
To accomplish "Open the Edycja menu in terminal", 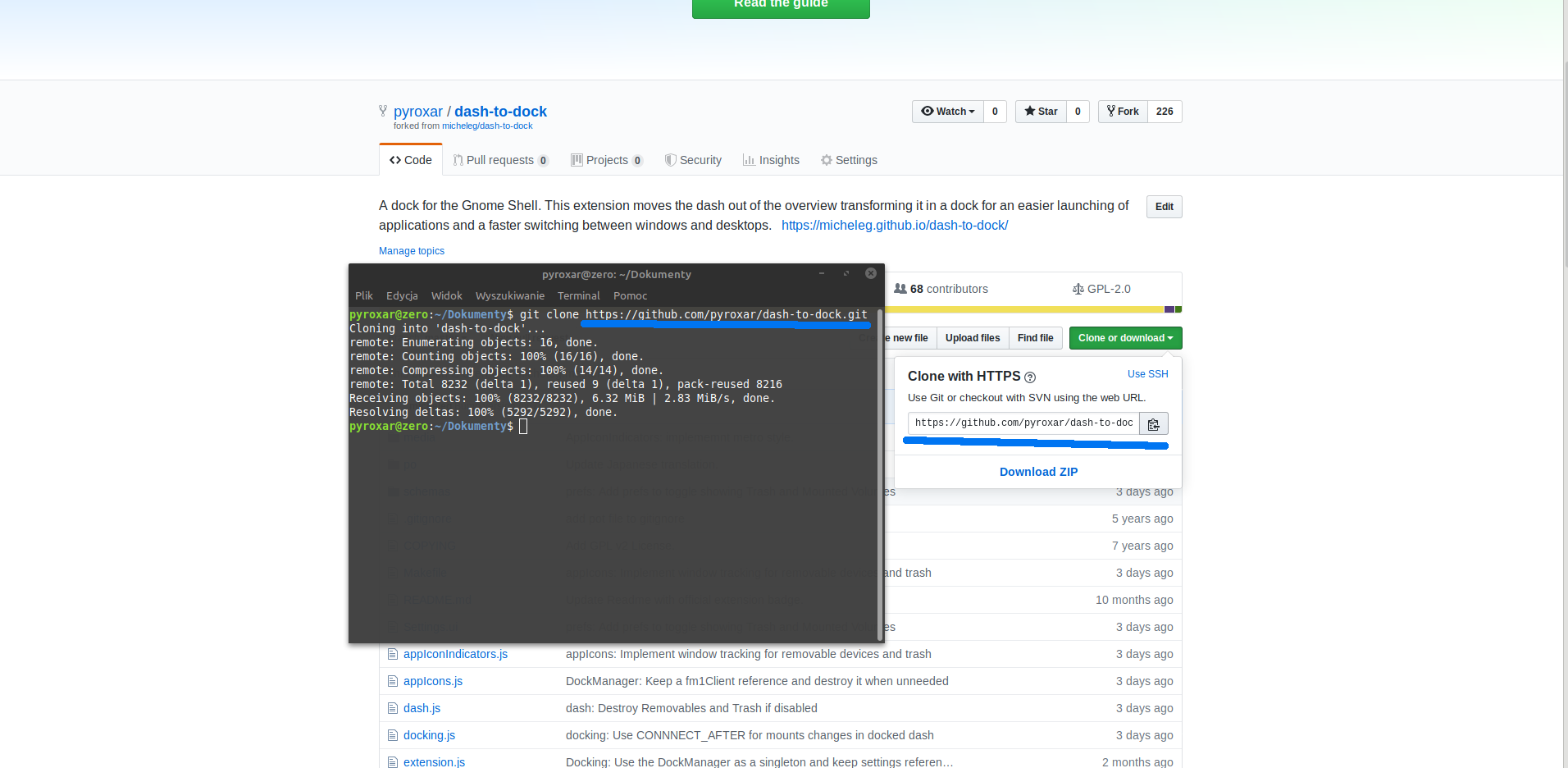I will [402, 295].
